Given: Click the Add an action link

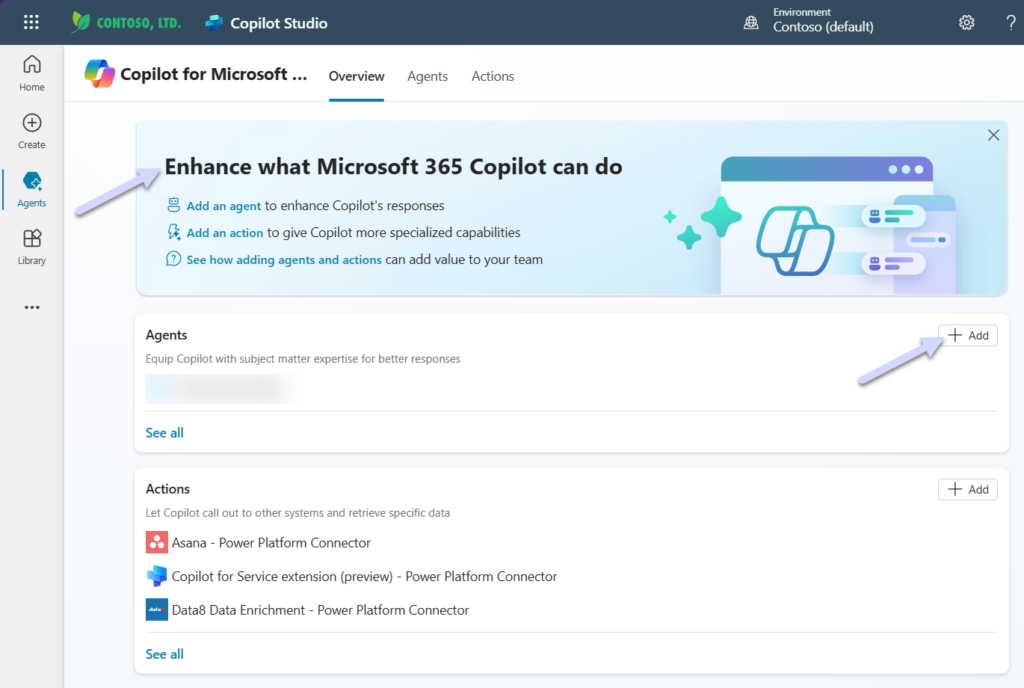Looking at the screenshot, I should 225,232.
